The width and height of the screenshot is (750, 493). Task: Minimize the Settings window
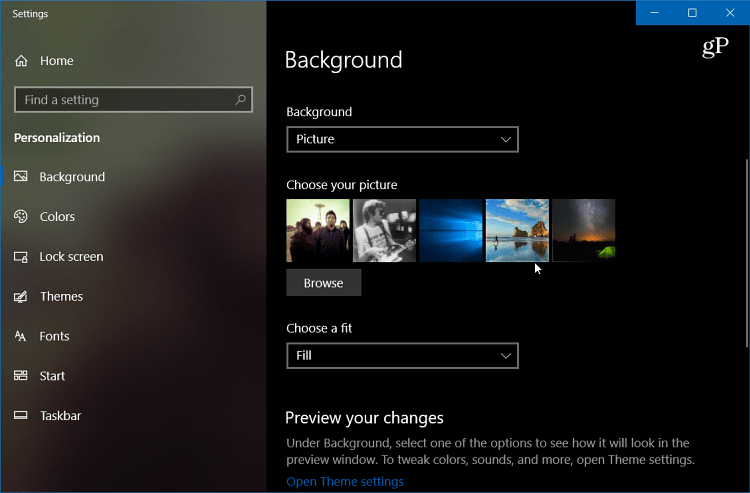pyautogui.click(x=655, y=13)
